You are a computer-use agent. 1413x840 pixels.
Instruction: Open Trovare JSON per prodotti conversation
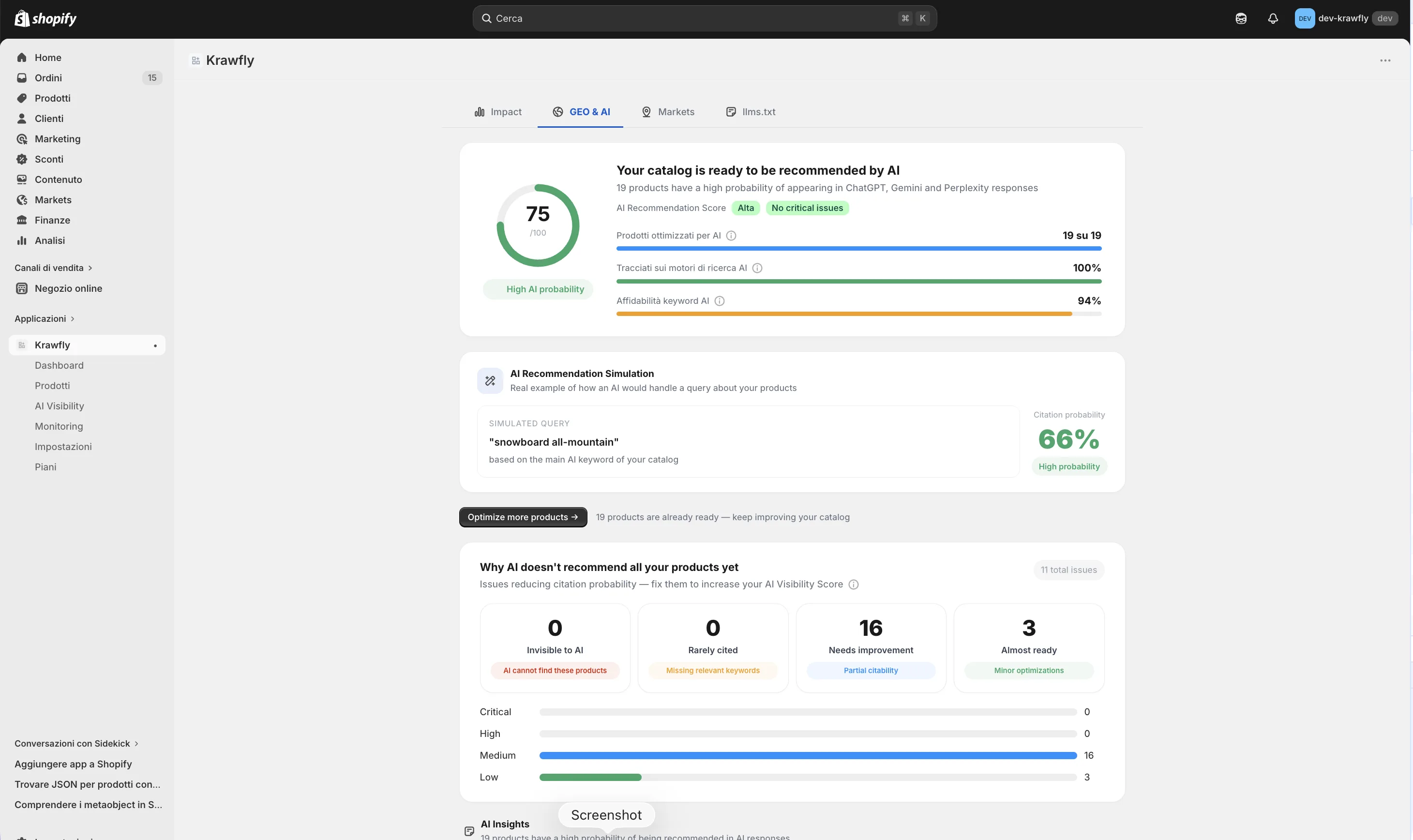87,784
